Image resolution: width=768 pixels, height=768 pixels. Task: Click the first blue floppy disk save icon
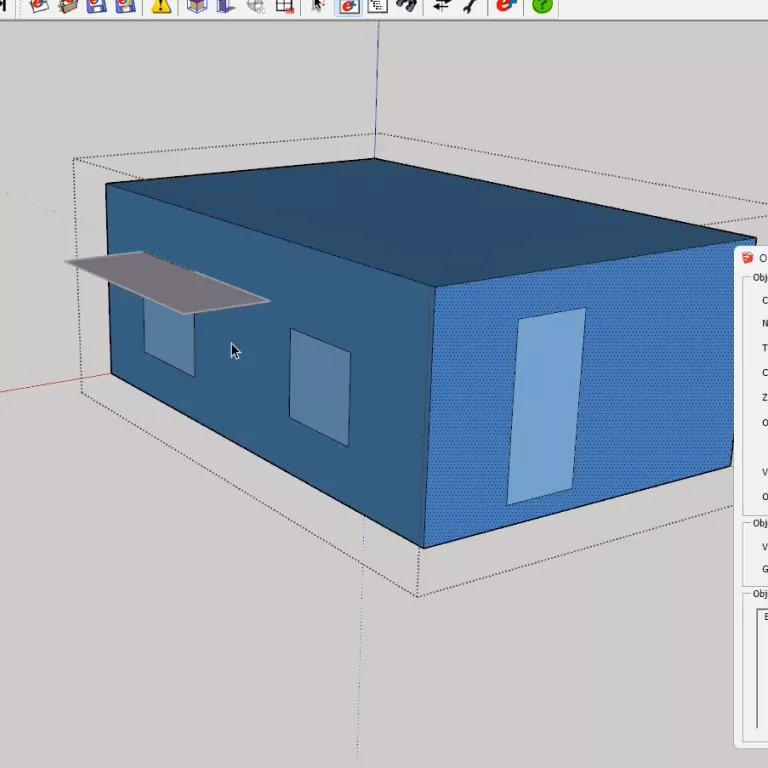coord(96,5)
